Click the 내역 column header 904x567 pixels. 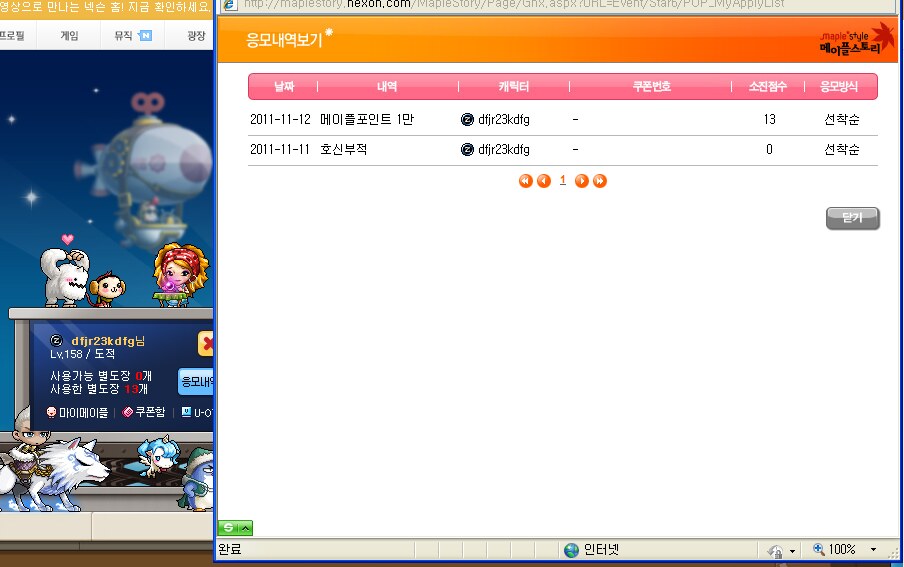tap(387, 87)
